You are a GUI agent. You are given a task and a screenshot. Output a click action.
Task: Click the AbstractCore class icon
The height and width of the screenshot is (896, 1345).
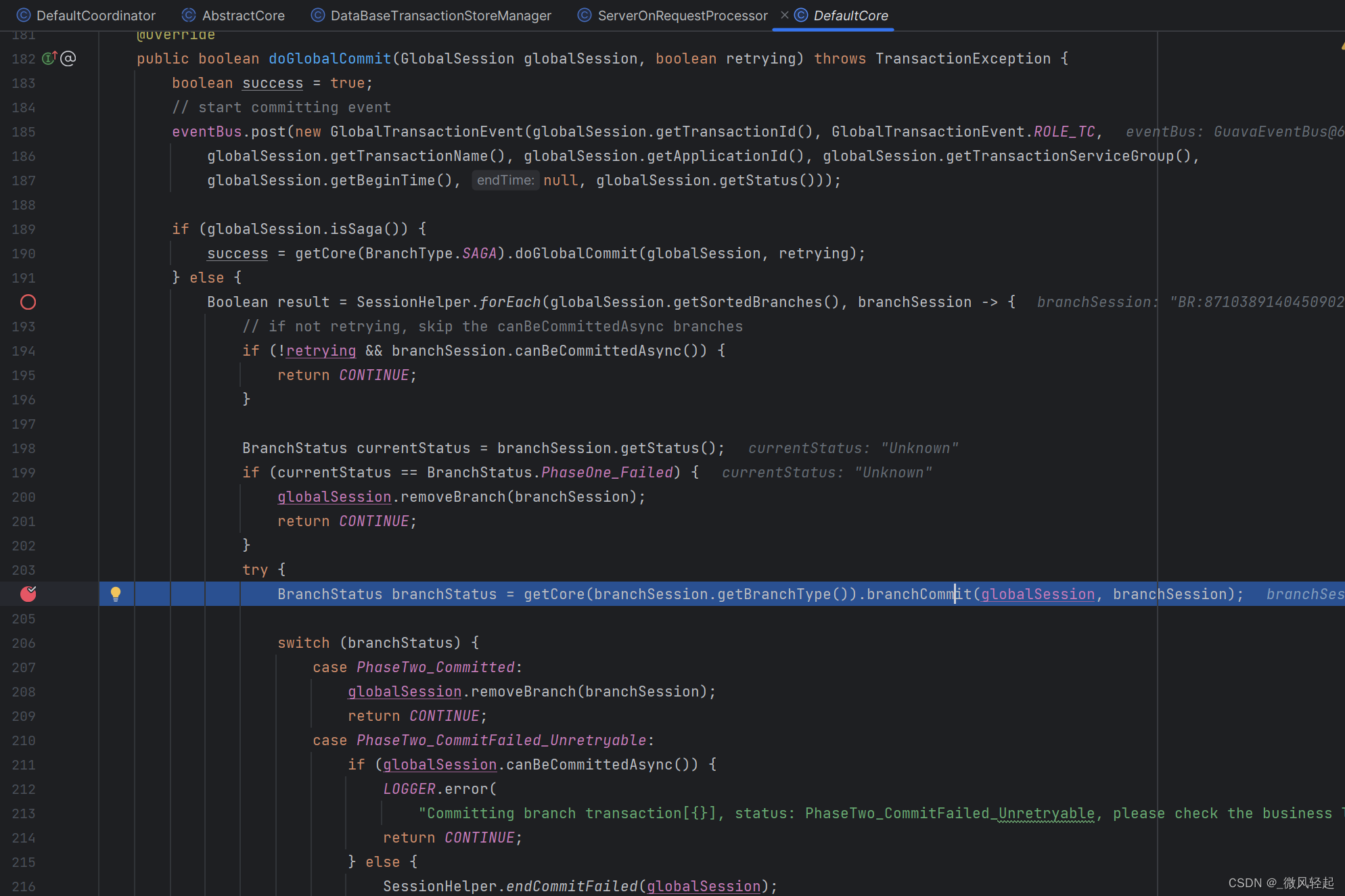pyautogui.click(x=189, y=15)
